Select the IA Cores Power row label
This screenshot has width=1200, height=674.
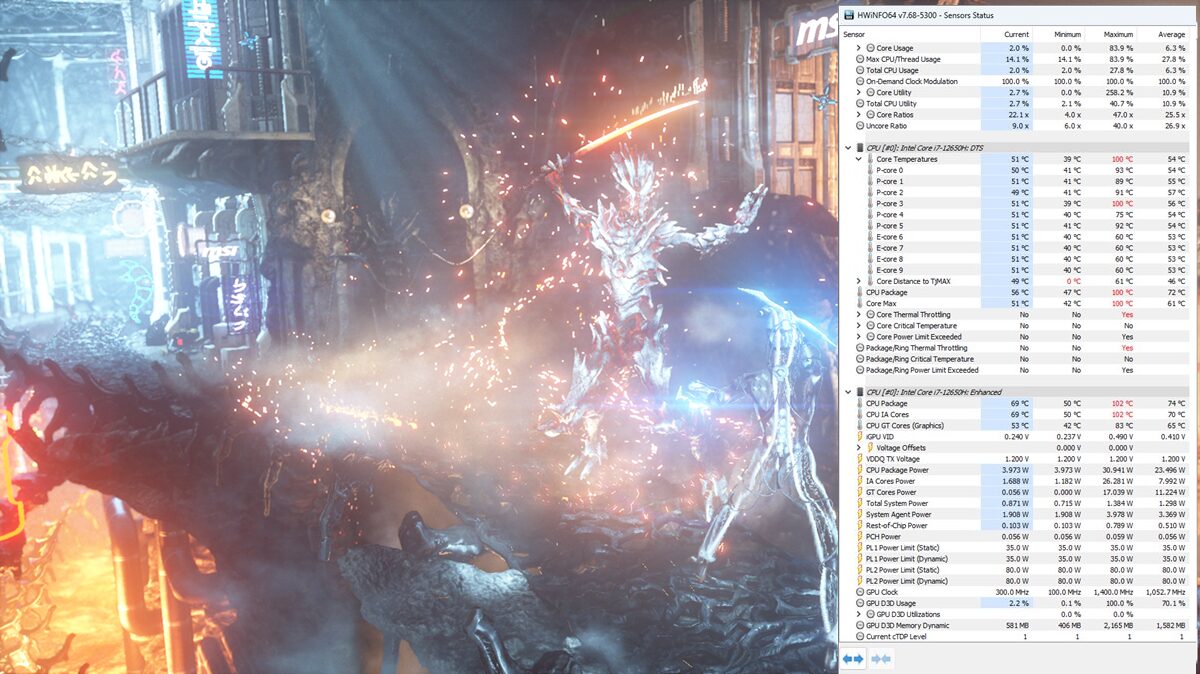point(891,481)
